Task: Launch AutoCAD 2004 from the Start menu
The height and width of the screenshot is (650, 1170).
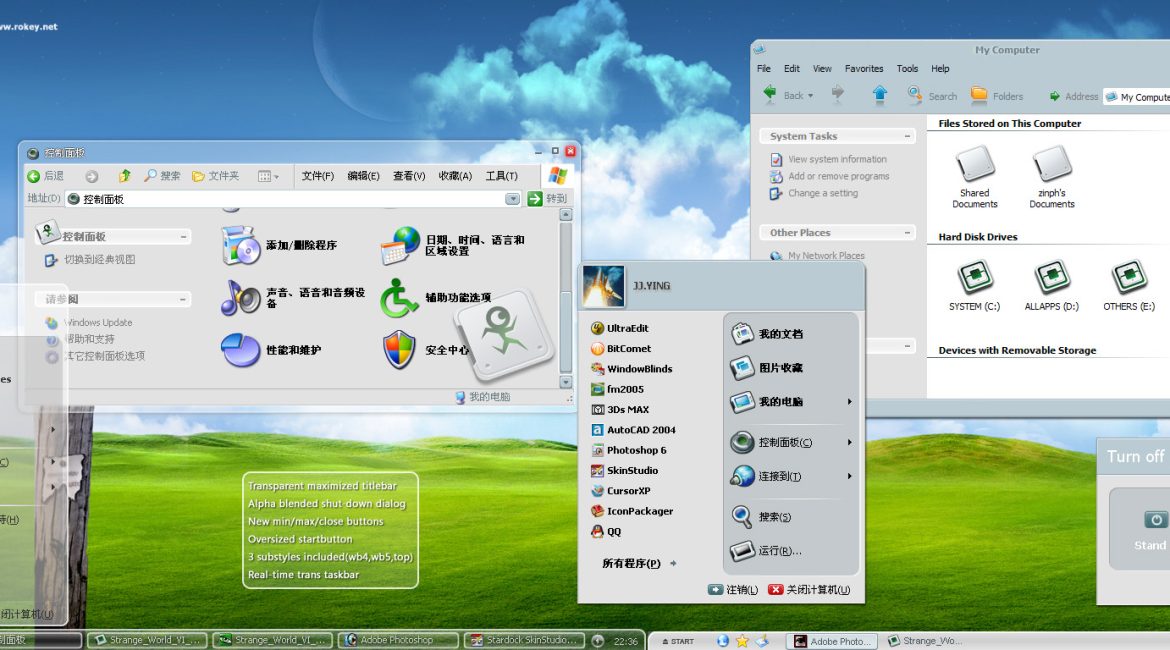Action: pyautogui.click(x=633, y=430)
